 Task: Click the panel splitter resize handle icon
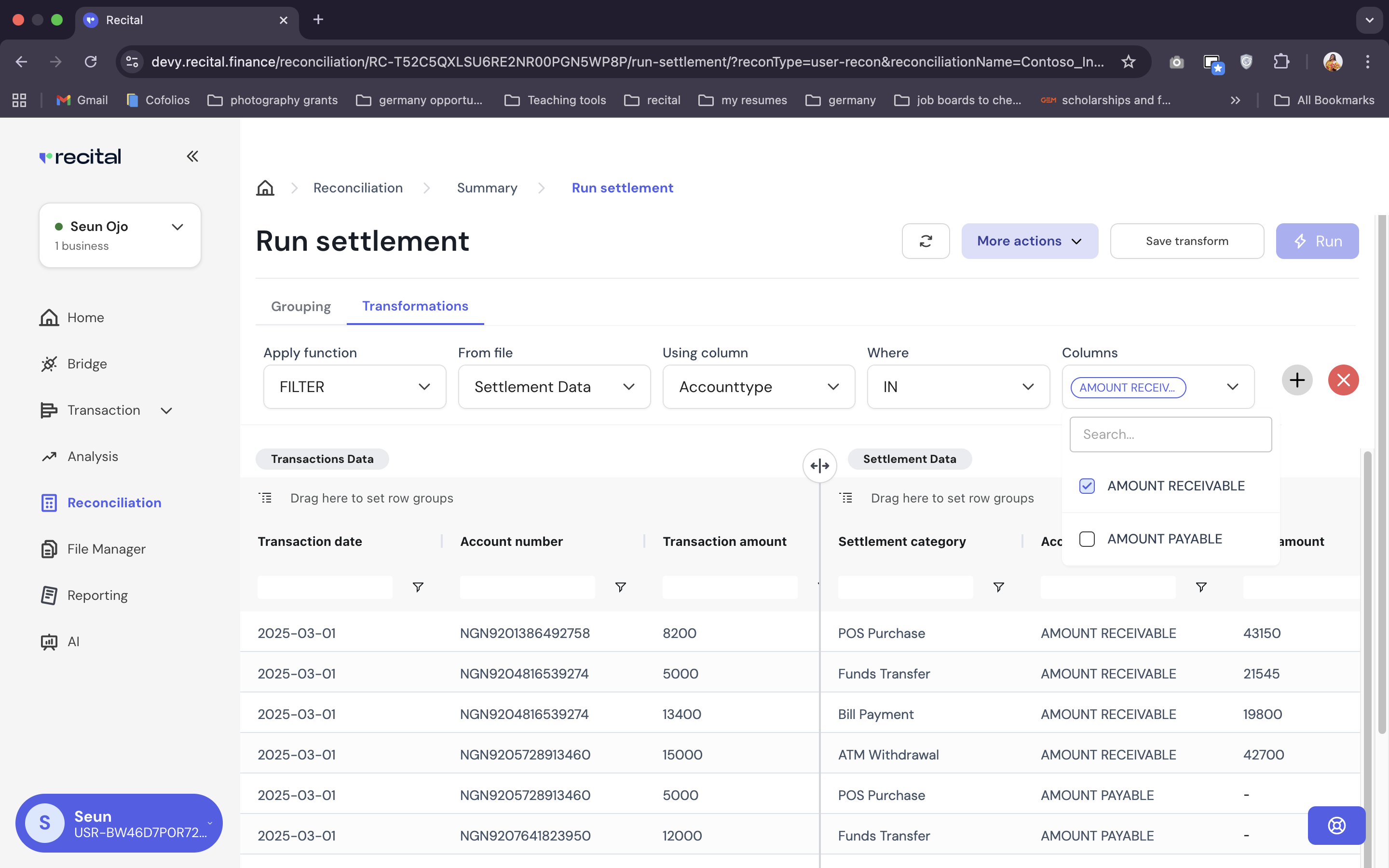pyautogui.click(x=819, y=465)
